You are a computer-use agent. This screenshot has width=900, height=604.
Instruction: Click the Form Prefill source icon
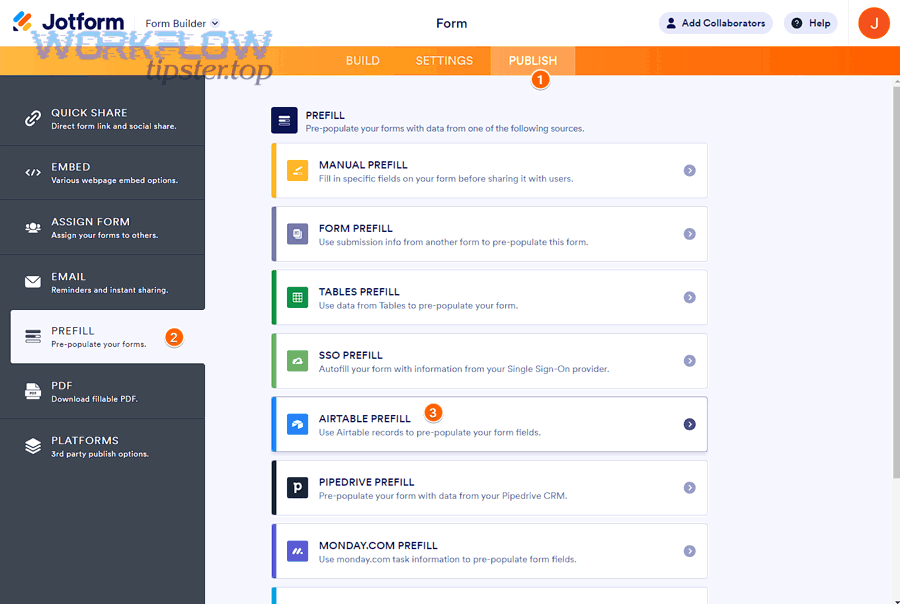coord(296,234)
